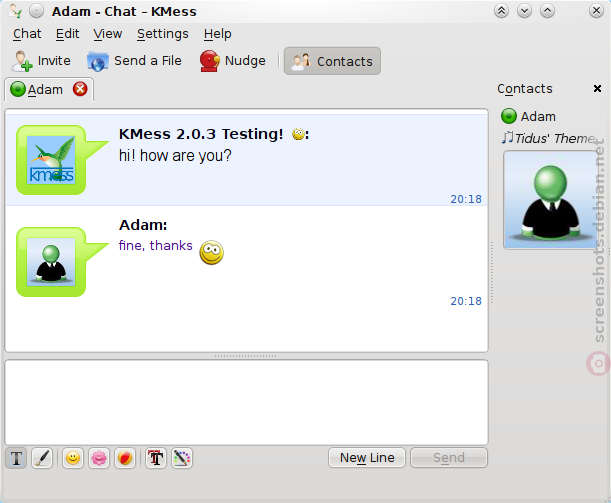Click the green status icon on Adam tab
This screenshot has width=611, height=503.
18,89
